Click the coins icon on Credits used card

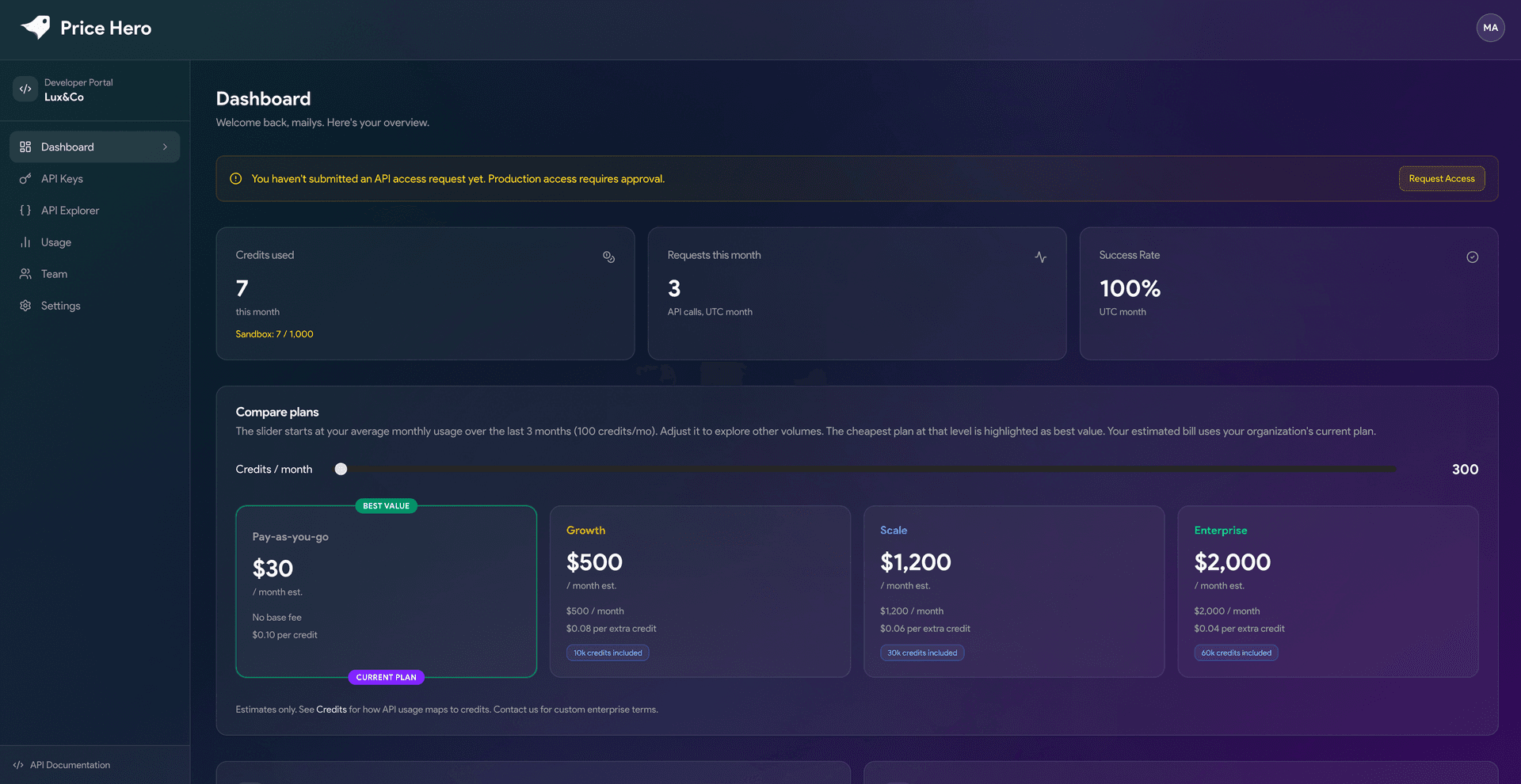point(608,257)
